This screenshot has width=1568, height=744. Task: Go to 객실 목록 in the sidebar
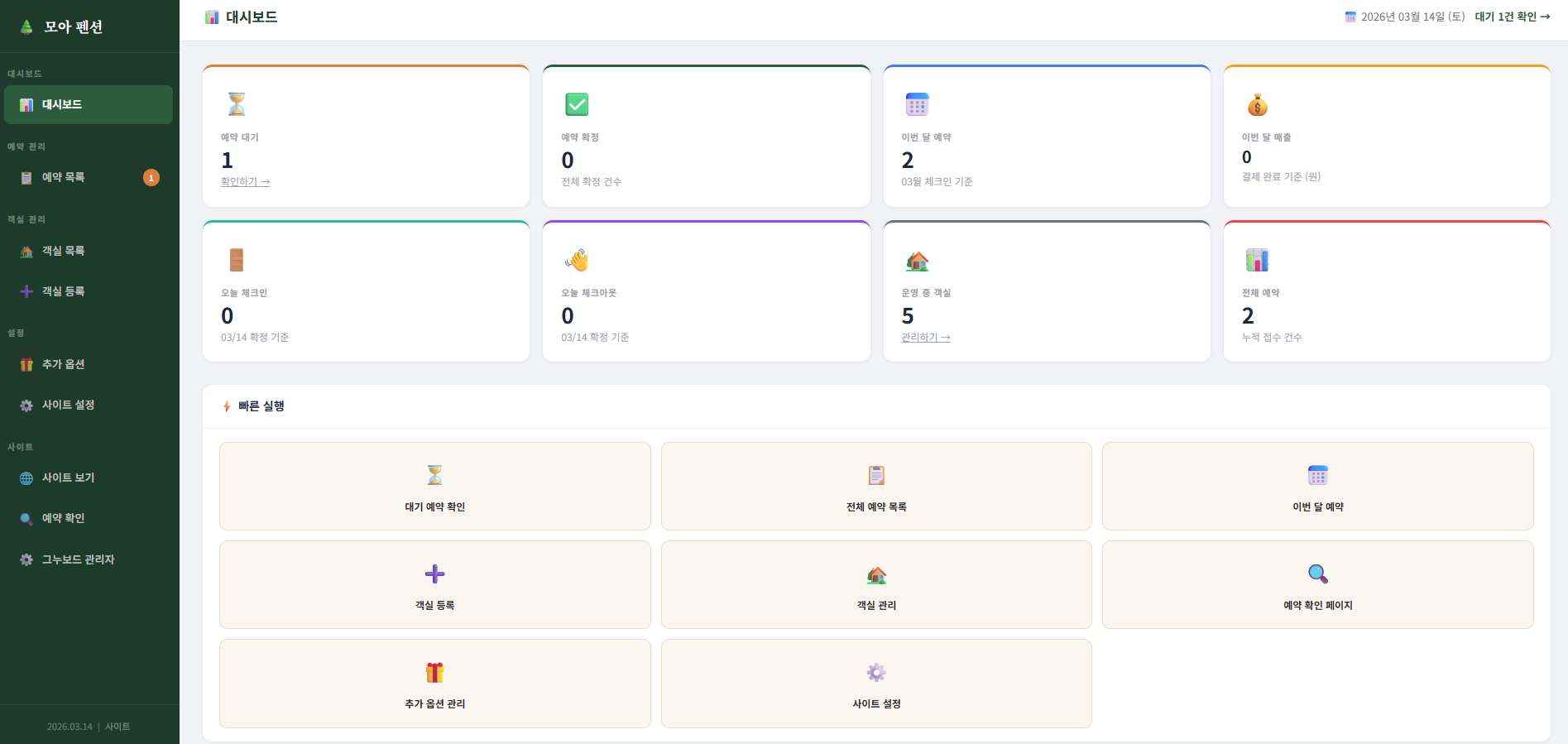(x=64, y=251)
